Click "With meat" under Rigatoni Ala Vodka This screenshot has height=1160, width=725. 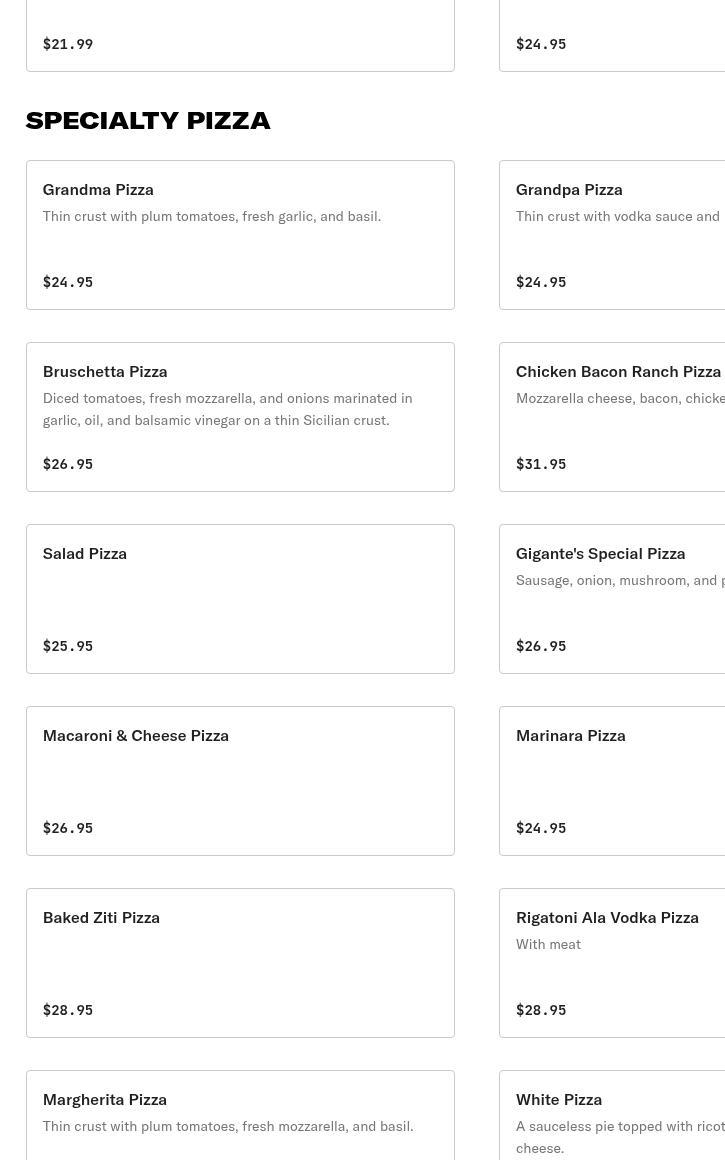point(548,944)
